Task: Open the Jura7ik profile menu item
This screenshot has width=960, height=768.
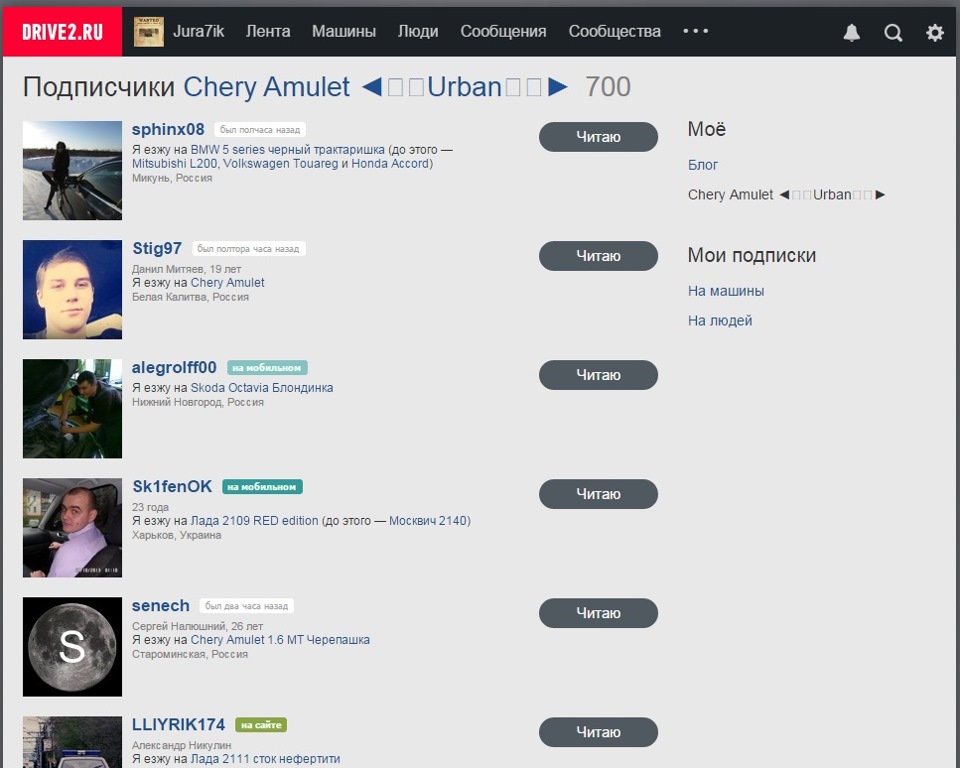Action: tap(198, 31)
